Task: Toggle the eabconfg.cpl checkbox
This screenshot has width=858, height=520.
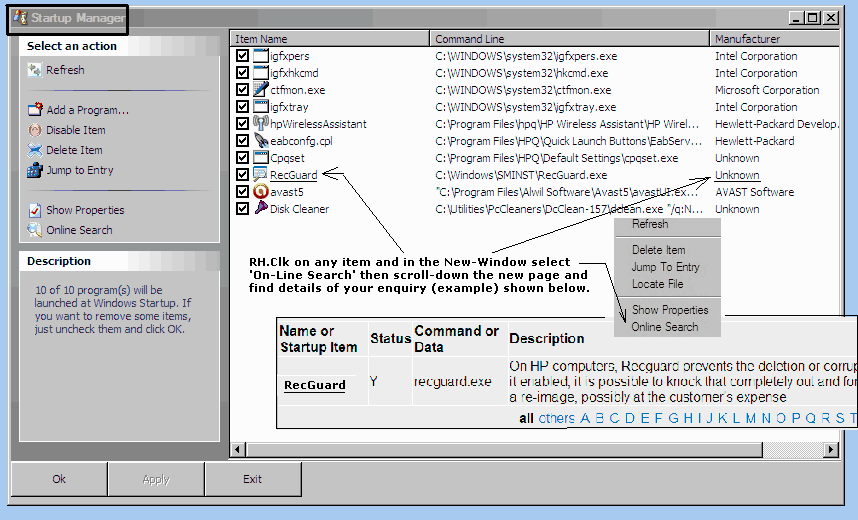Action: point(242,141)
